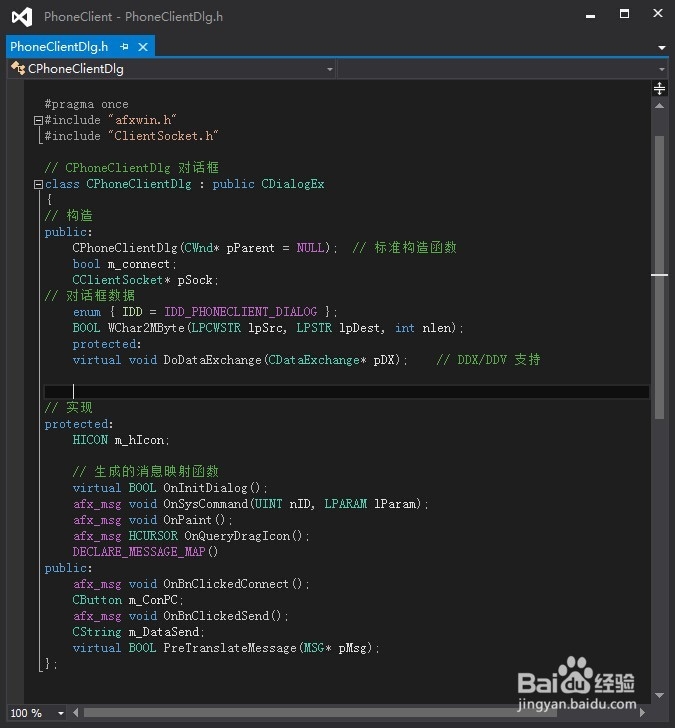Click the '// 标准构造函数' comment
The image size is (675, 728).
coord(404,247)
